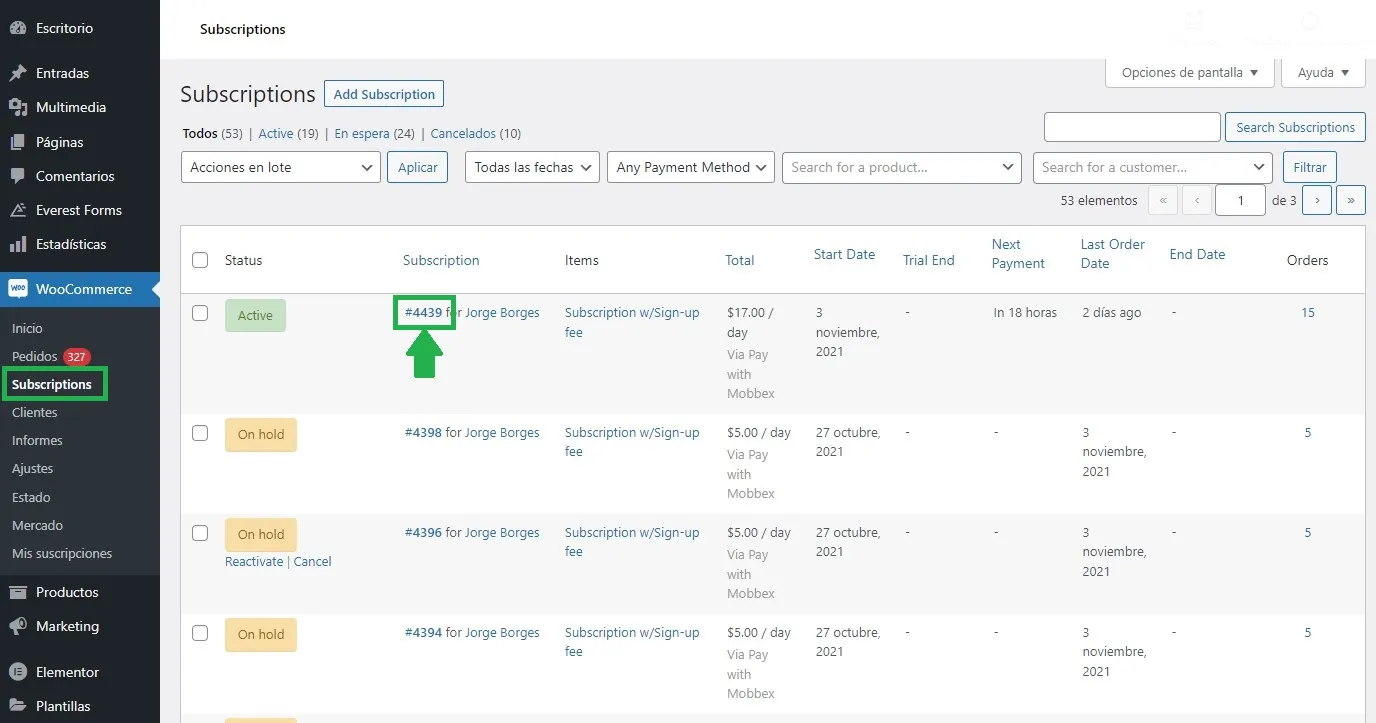Open the Search for a customer dropdown

1152,167
